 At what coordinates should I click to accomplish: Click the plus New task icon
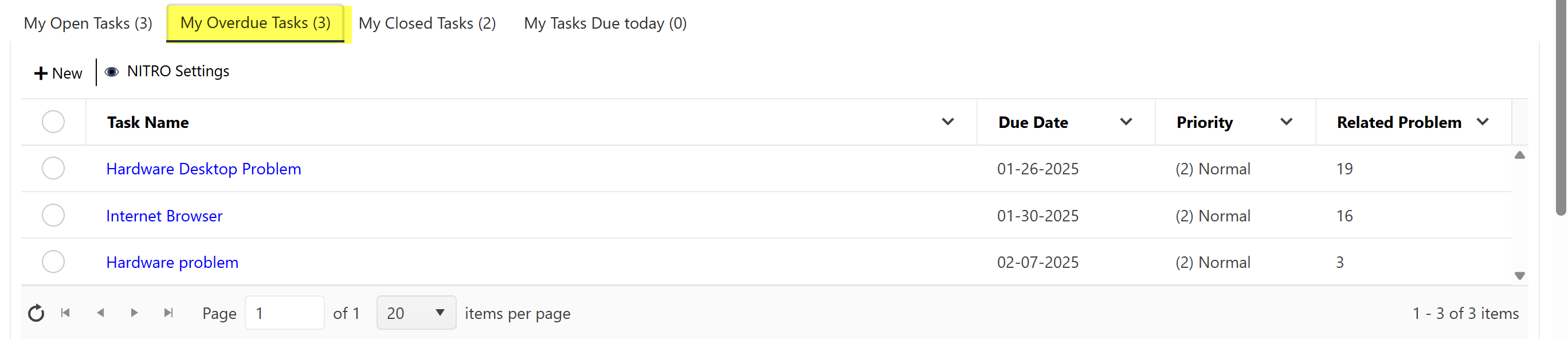41,73
